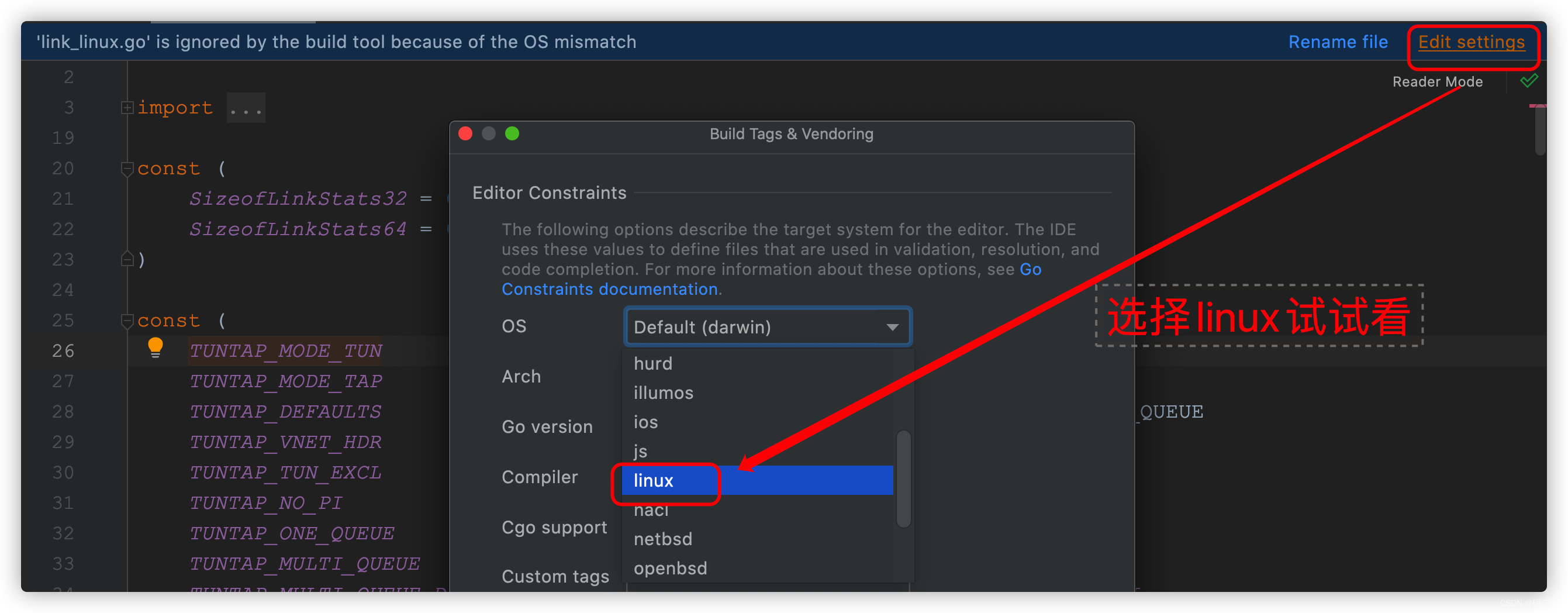Image resolution: width=1568 pixels, height=613 pixels.
Task: Click SizeofLinkStats64 in the editor
Action: (298, 229)
